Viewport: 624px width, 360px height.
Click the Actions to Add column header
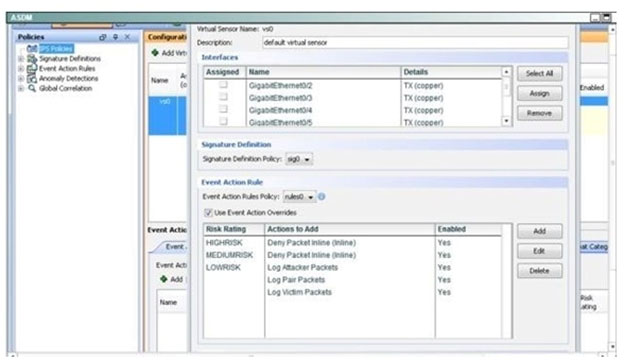click(349, 229)
